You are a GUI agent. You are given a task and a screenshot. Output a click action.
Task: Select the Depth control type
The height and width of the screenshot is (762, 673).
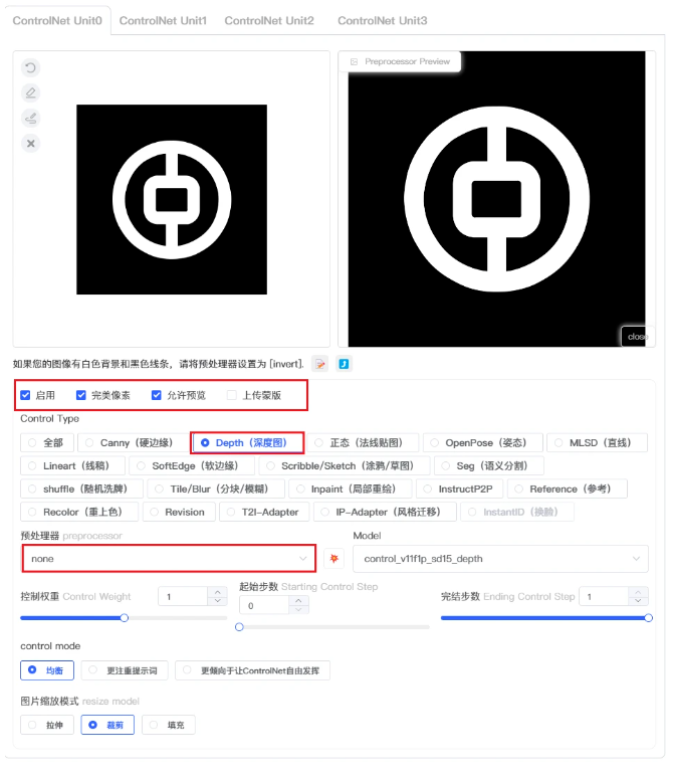pos(247,443)
